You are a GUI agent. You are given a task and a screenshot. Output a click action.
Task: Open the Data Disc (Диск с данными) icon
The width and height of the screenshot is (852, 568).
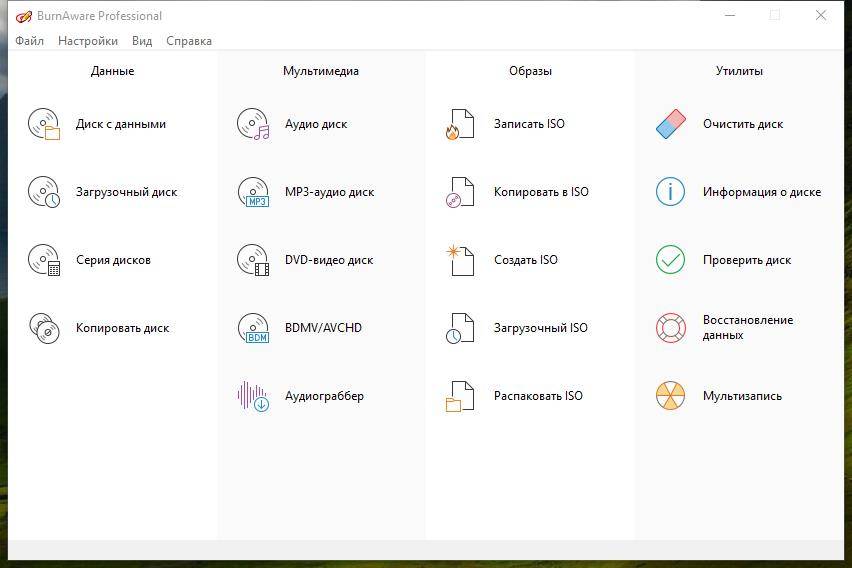pyautogui.click(x=44, y=124)
